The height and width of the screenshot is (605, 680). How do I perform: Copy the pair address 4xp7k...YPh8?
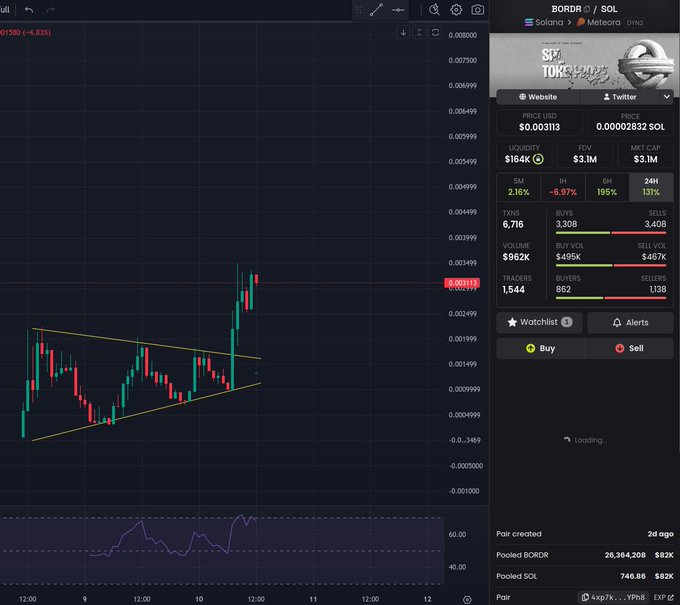click(613, 597)
